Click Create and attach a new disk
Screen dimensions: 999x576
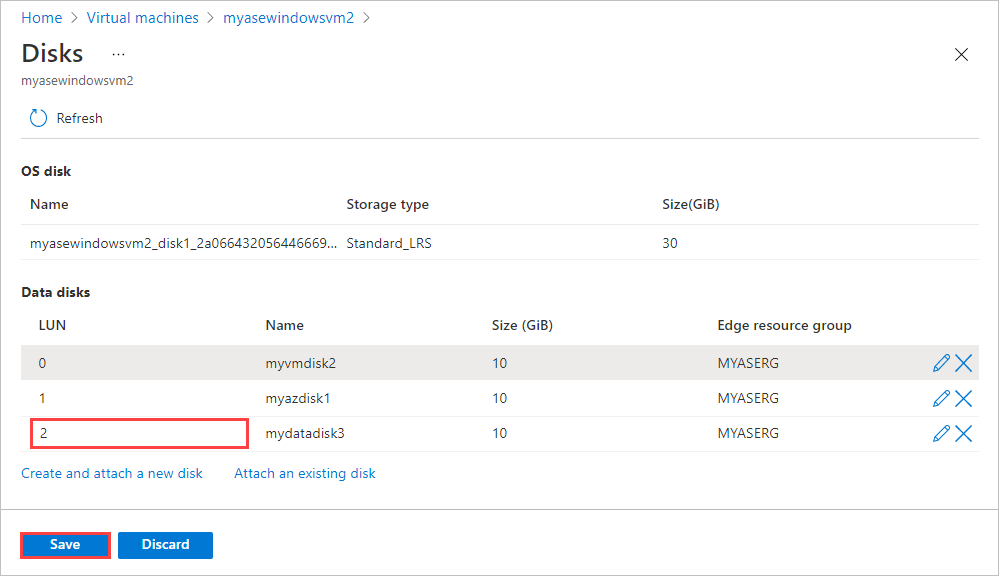coord(111,473)
